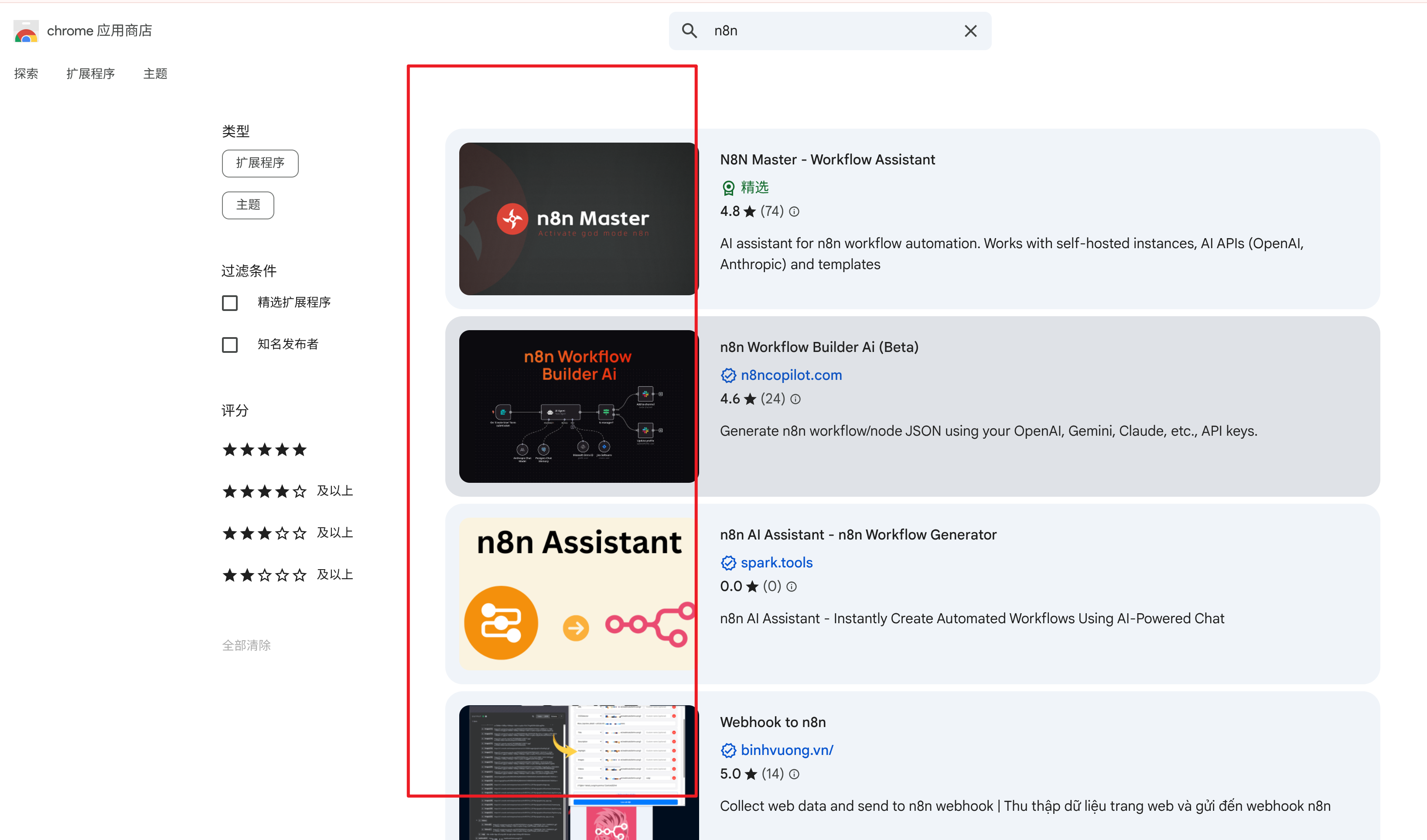The image size is (1427, 840).
Task: Click the 0.0 star icon on n8n AI Assistant
Action: pos(752,586)
